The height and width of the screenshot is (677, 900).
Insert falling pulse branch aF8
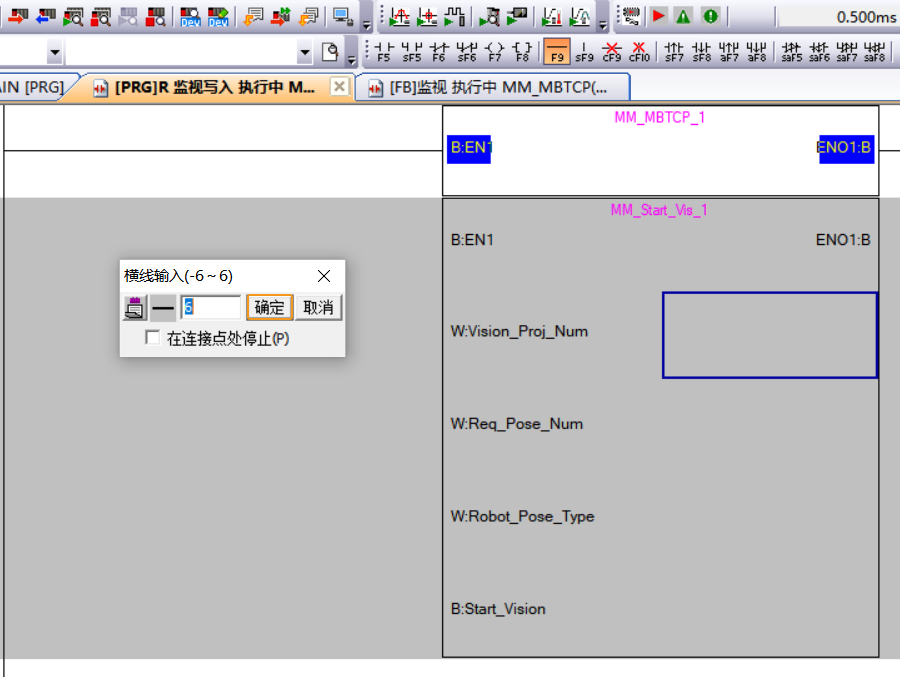pos(757,52)
